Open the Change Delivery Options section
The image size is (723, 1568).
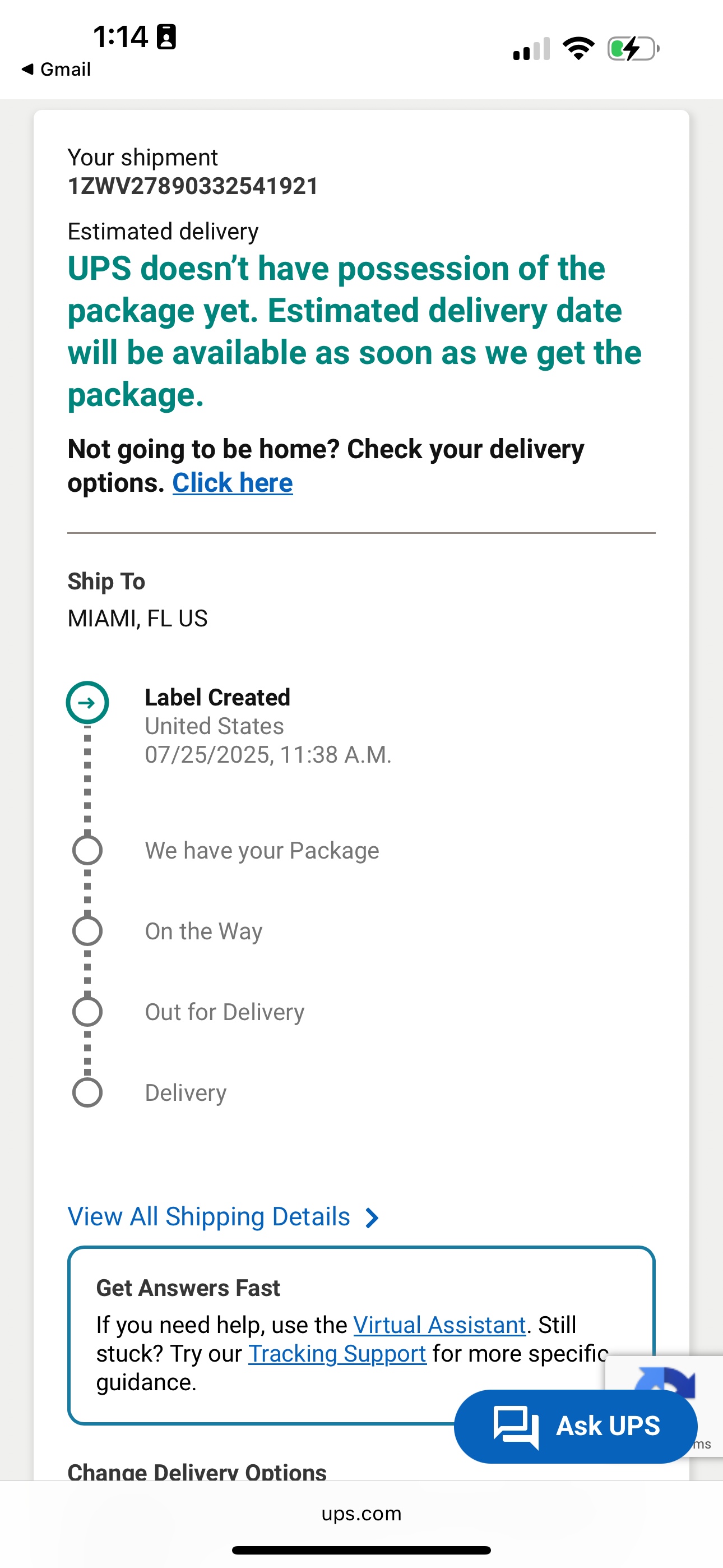tap(197, 1471)
